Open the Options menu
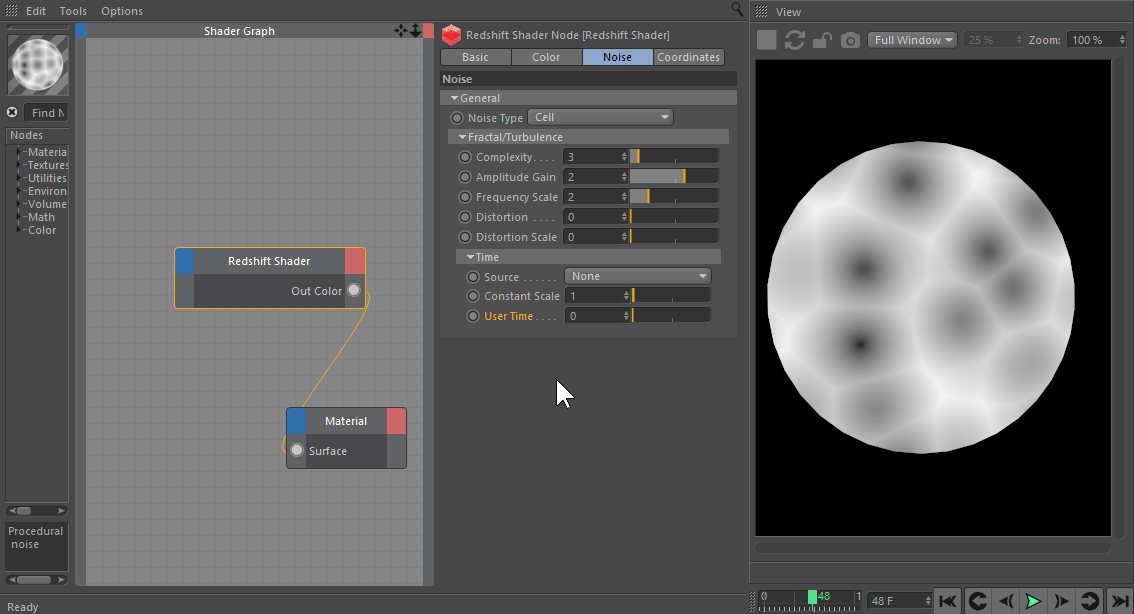The width and height of the screenshot is (1134, 614). (122, 11)
